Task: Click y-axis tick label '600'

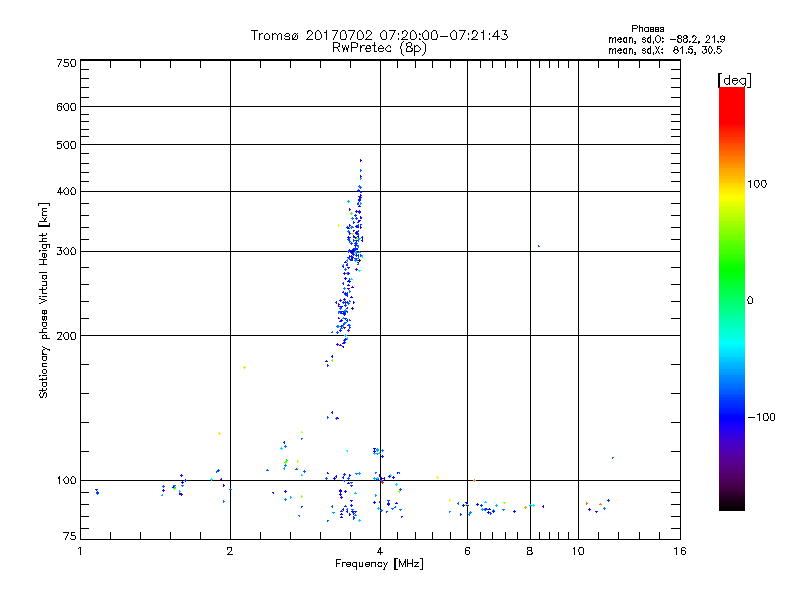Action: click(x=66, y=107)
